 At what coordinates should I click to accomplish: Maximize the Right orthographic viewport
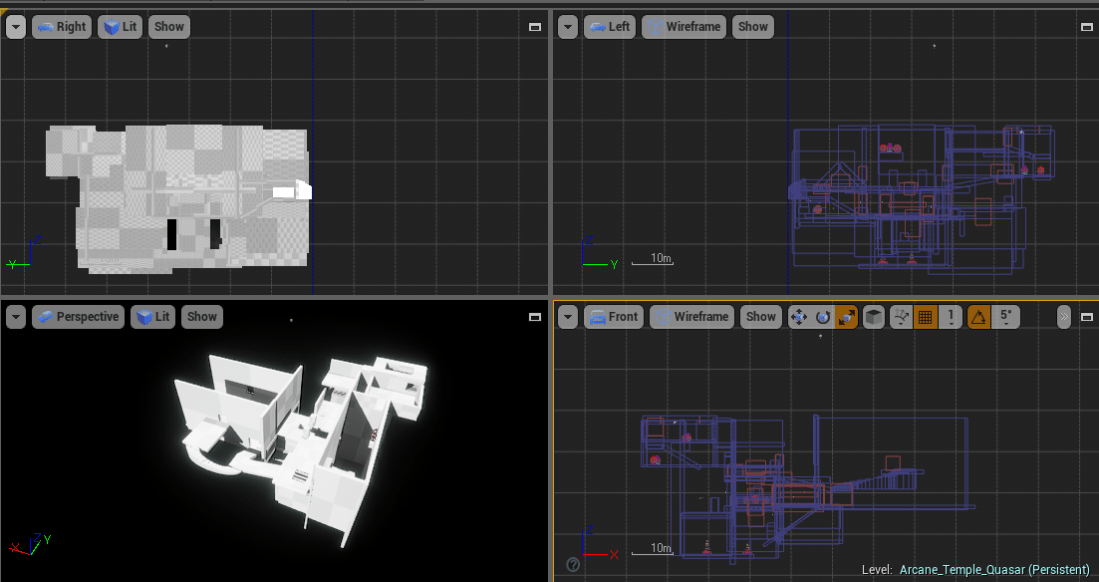(x=534, y=27)
